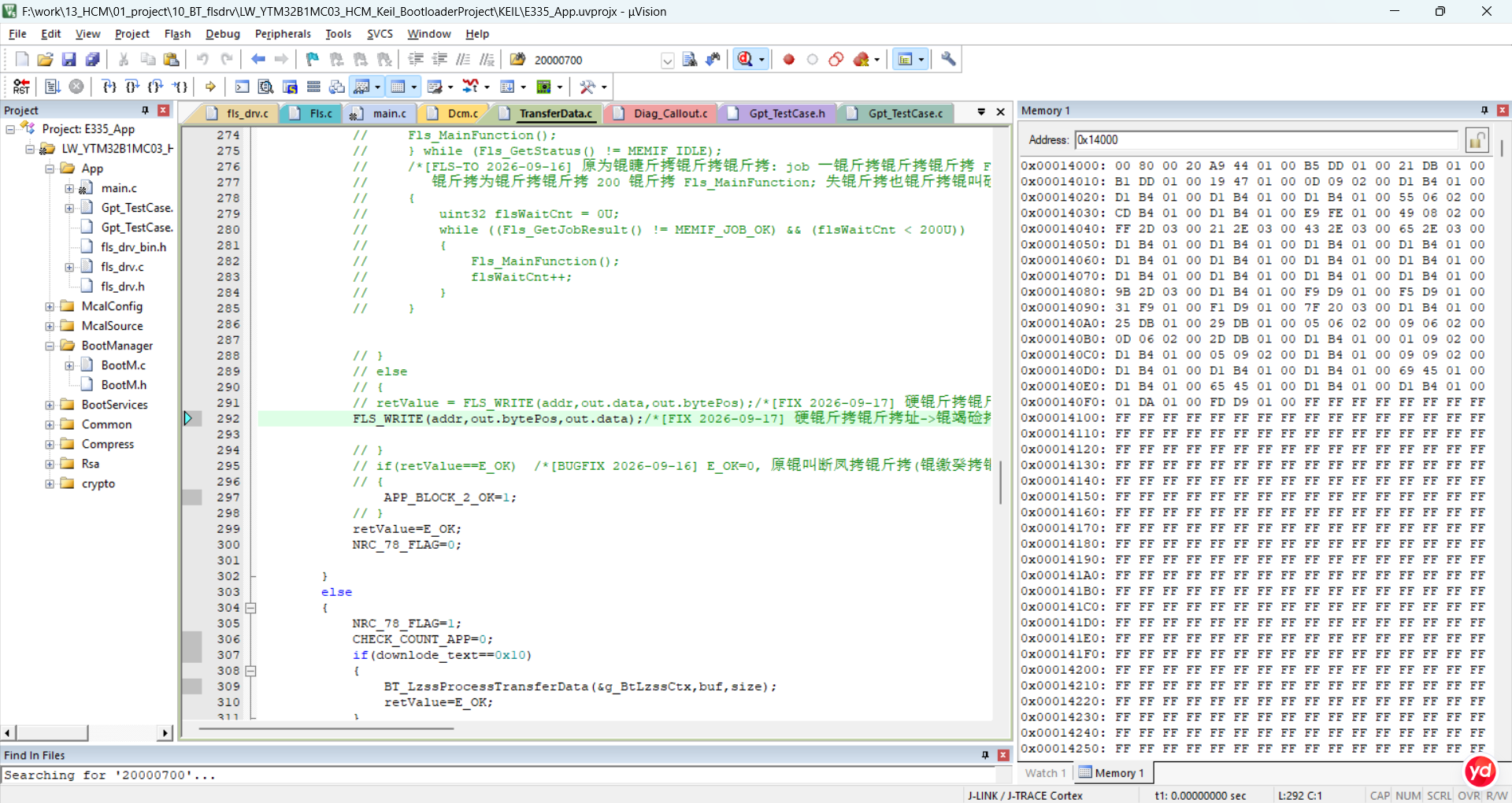Toggle Enable/Disable Breakpoint white circle
1512x803 pixels.
click(x=813, y=59)
